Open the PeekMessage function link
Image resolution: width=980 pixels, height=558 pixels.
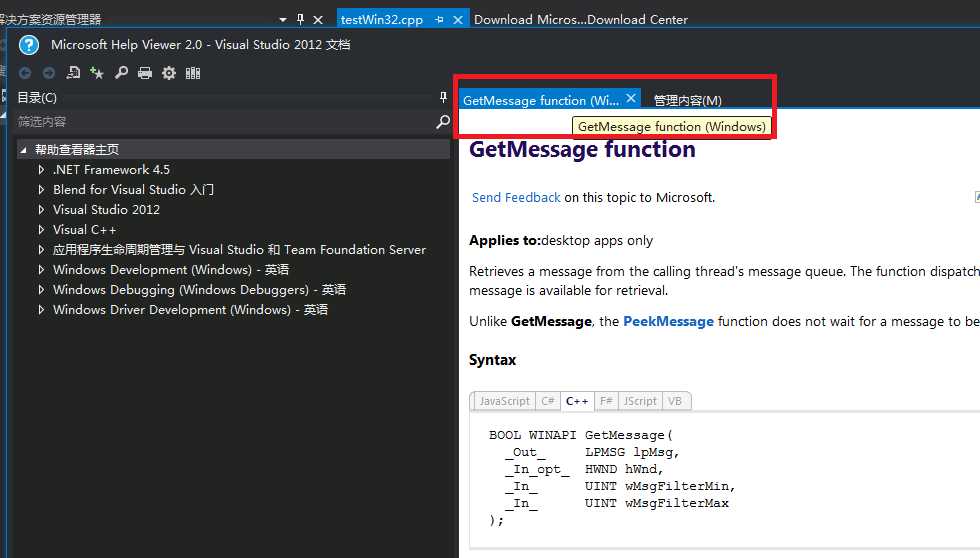click(x=668, y=321)
